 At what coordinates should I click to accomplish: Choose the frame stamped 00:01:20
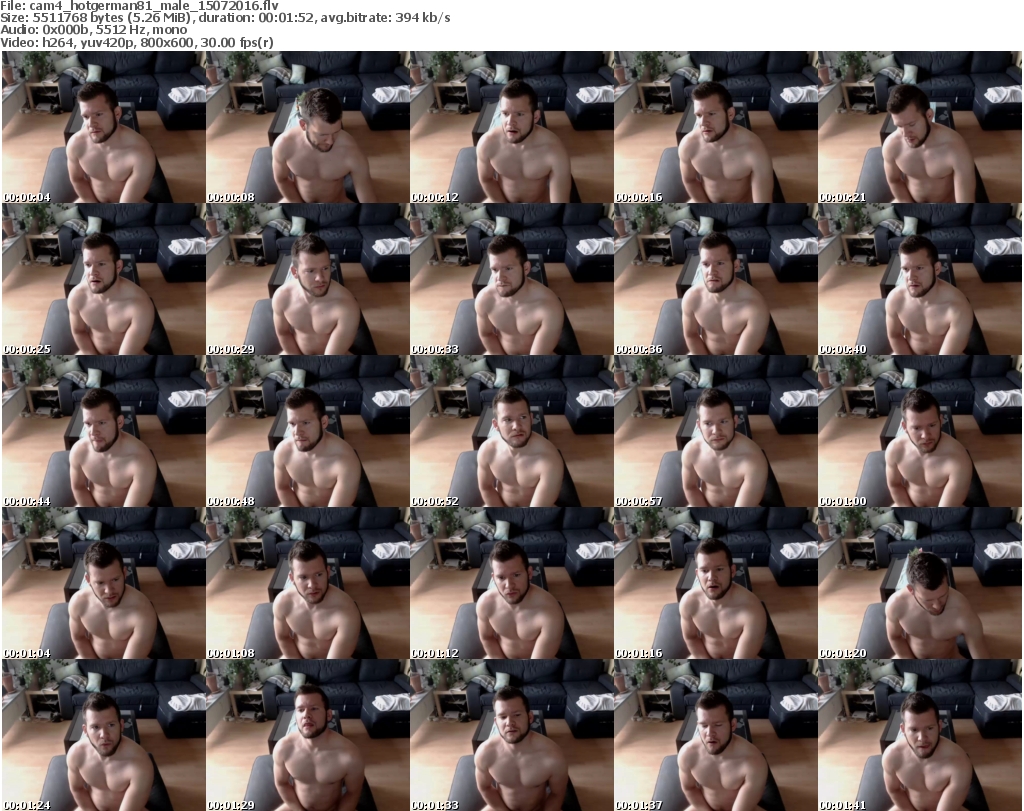click(919, 583)
